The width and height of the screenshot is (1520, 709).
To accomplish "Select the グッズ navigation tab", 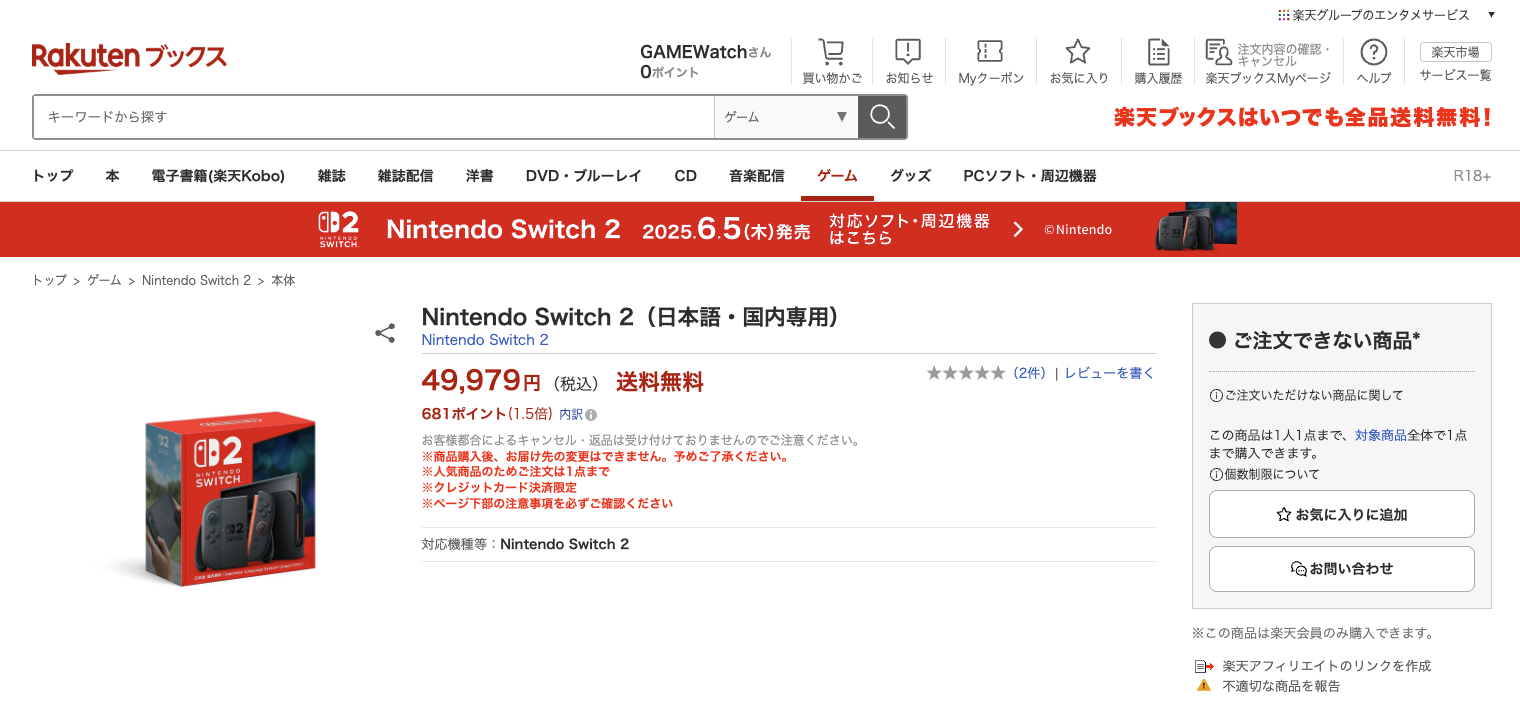I will (910, 175).
